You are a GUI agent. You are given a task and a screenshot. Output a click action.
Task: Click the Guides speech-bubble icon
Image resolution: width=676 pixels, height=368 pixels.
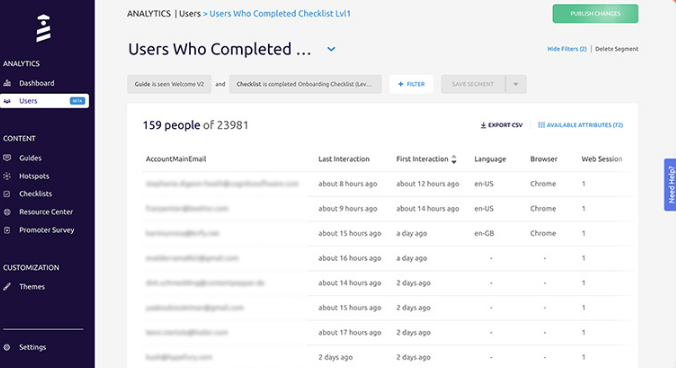click(x=7, y=158)
